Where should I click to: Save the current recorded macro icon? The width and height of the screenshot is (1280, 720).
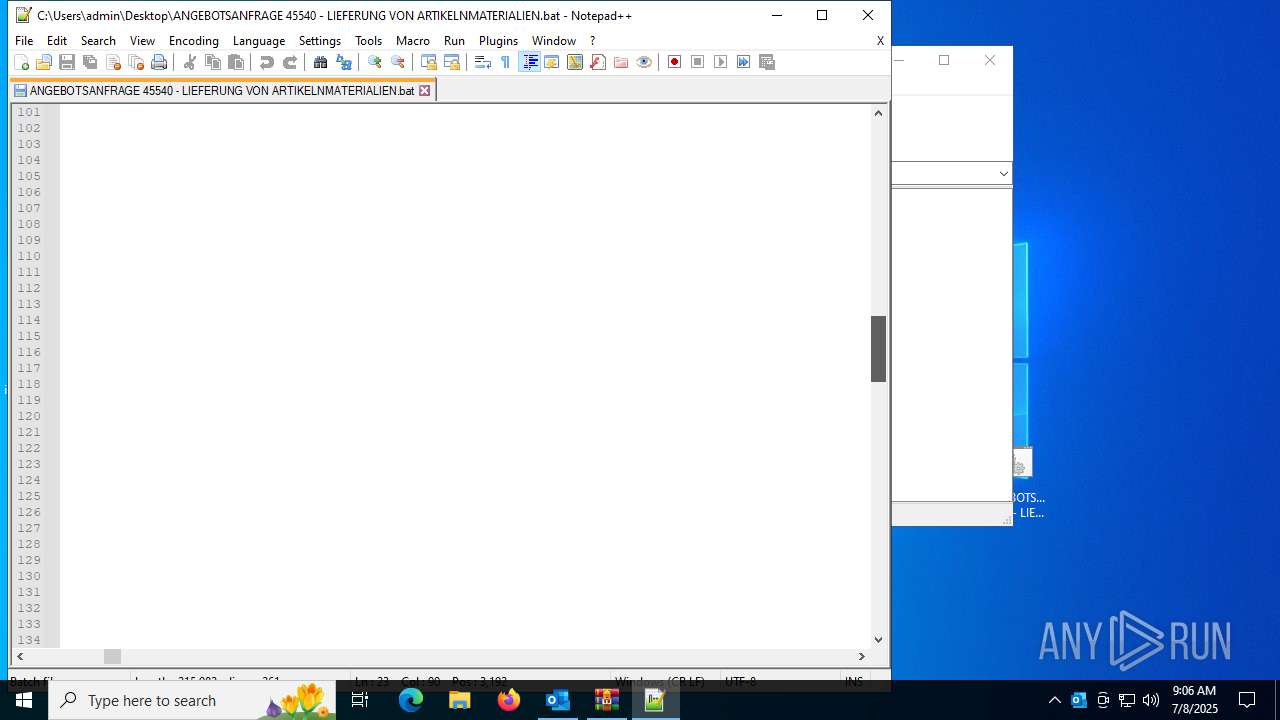pyautogui.click(x=767, y=62)
